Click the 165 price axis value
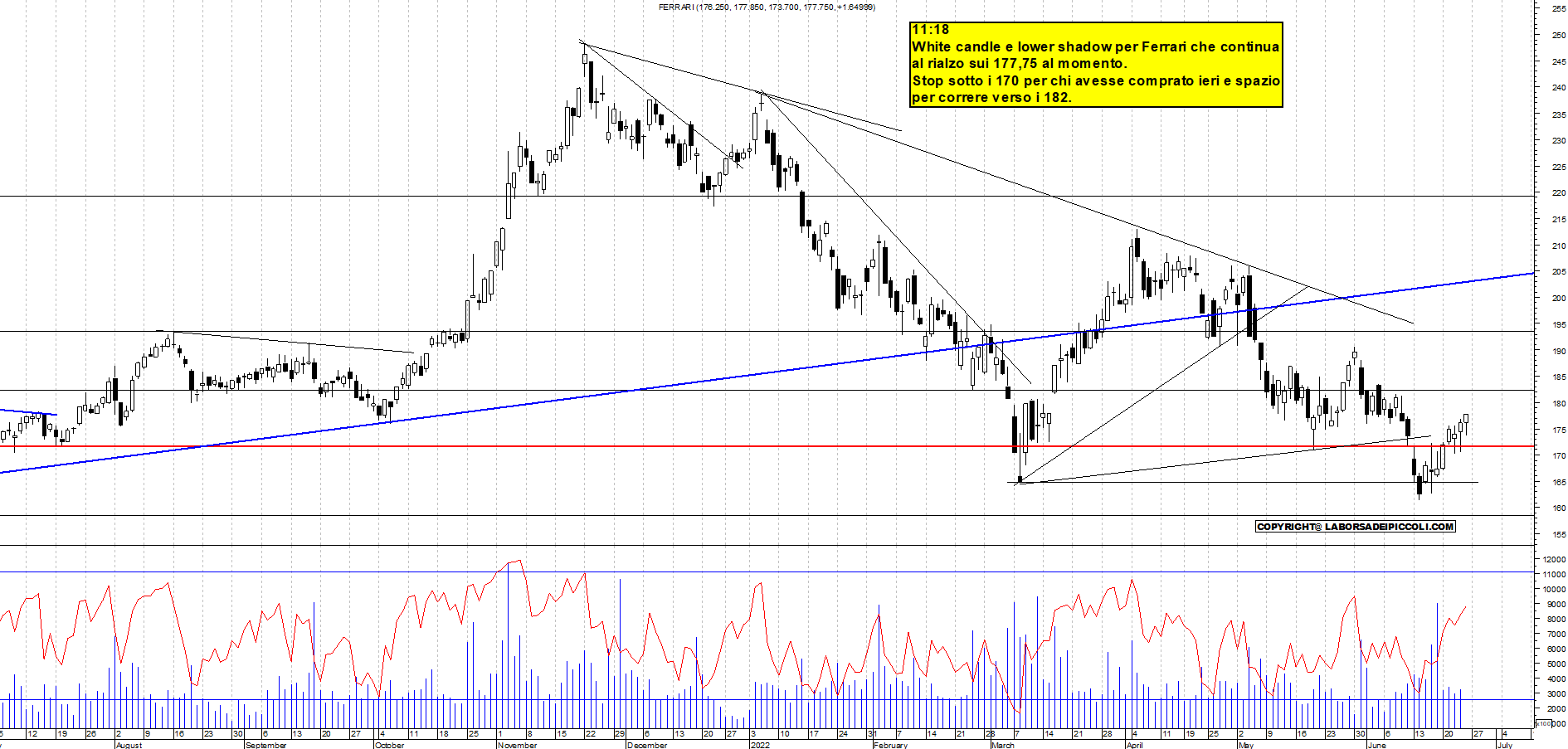 point(1559,482)
